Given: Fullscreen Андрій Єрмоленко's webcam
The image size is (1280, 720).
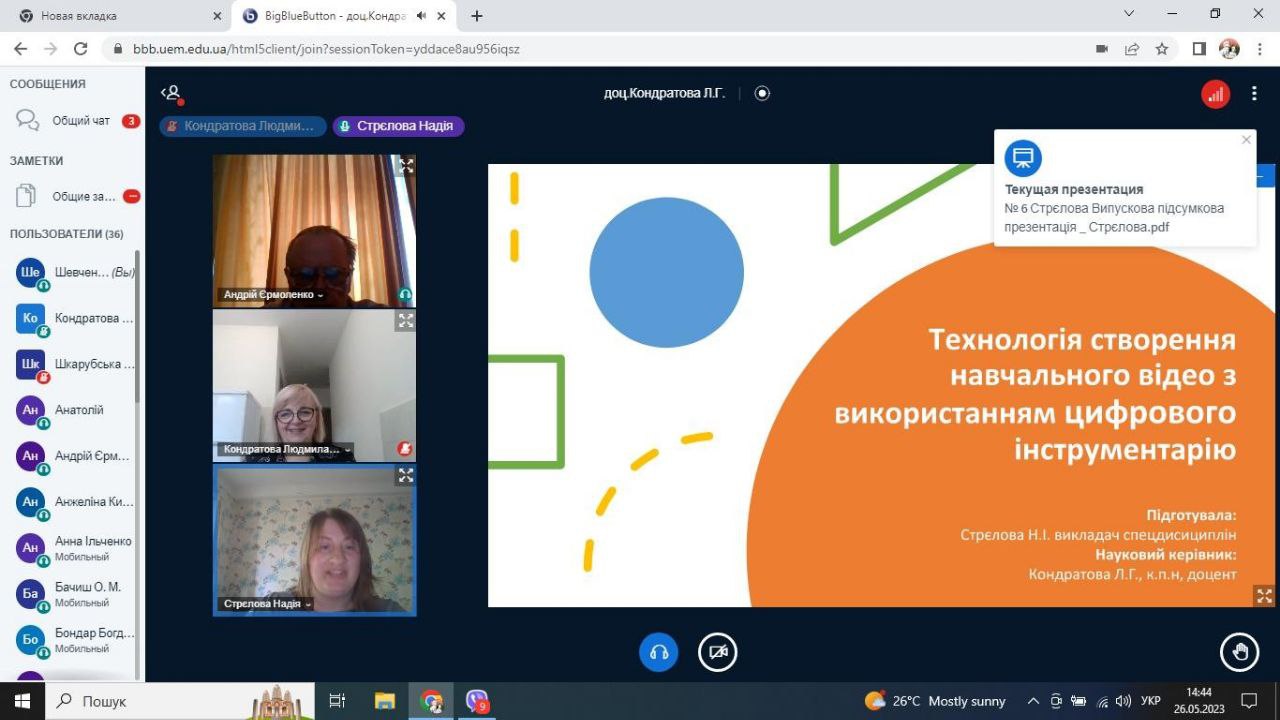Looking at the screenshot, I should pyautogui.click(x=405, y=166).
